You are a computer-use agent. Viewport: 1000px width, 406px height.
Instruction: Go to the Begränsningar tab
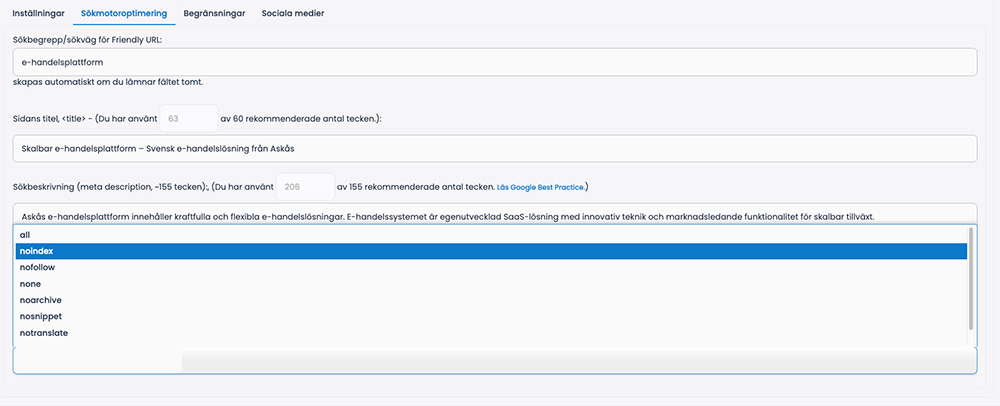pos(214,13)
